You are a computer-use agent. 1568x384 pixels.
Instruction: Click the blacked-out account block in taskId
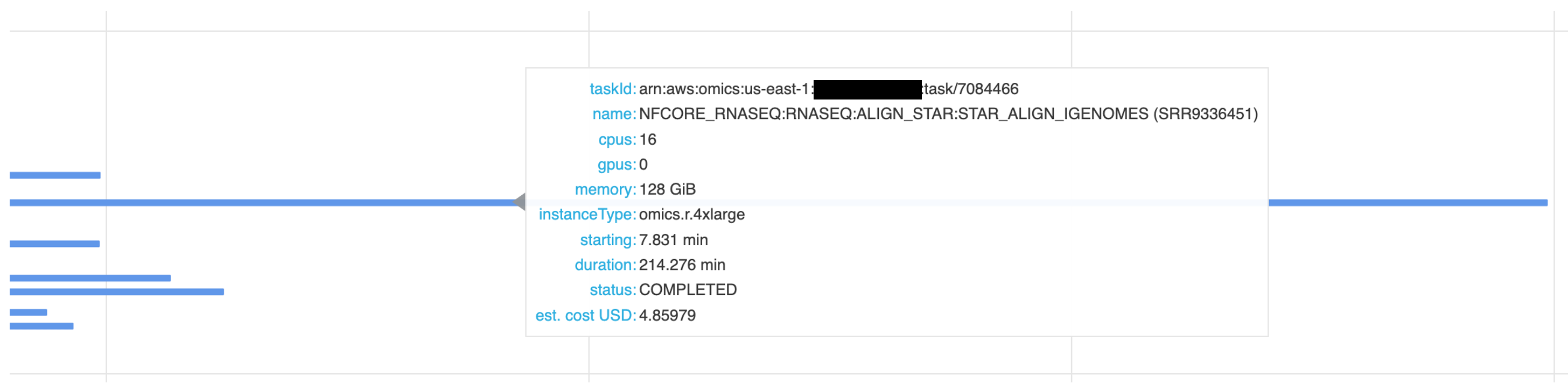click(x=867, y=89)
